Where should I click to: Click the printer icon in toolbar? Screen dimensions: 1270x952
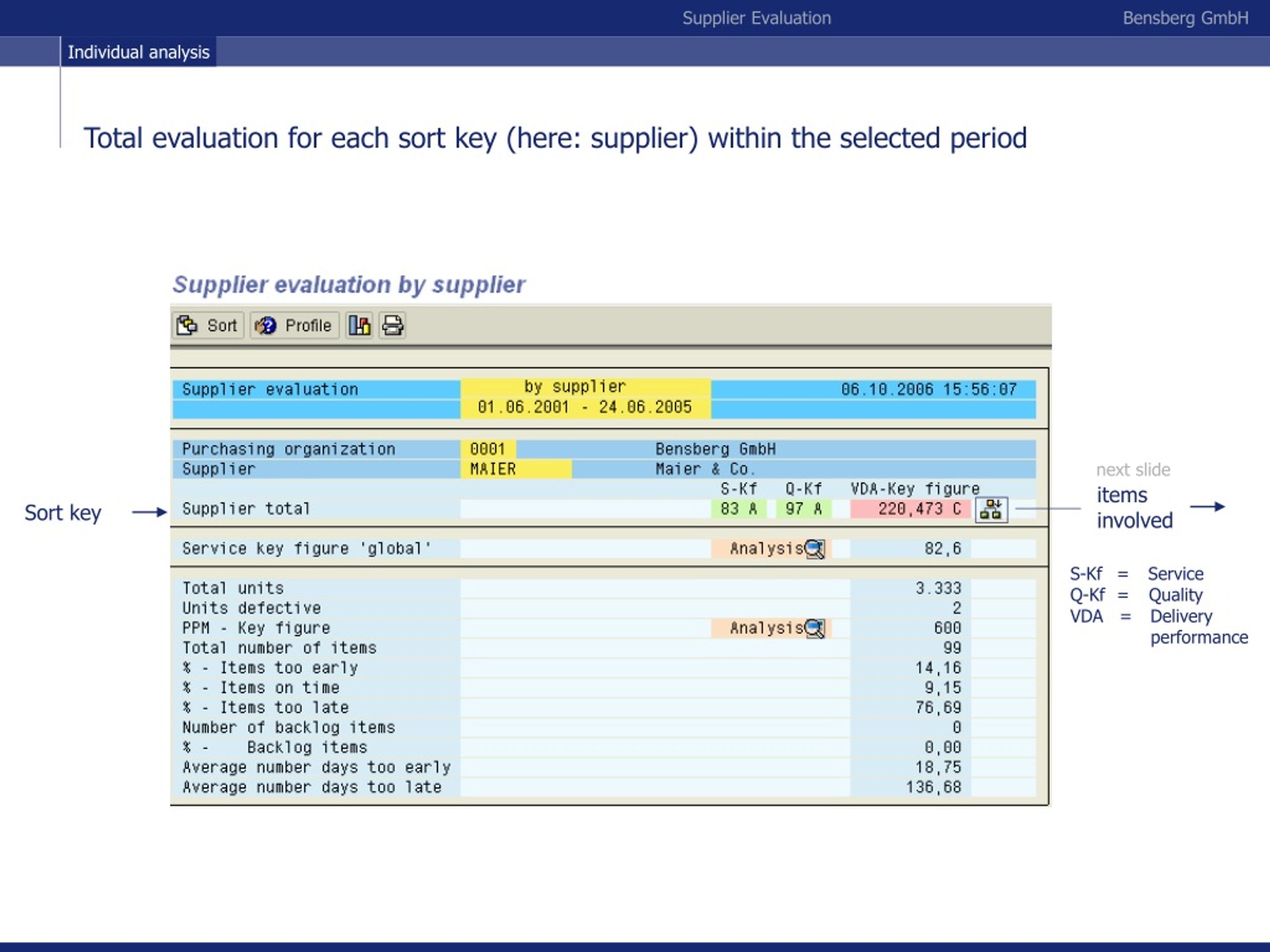click(x=393, y=325)
